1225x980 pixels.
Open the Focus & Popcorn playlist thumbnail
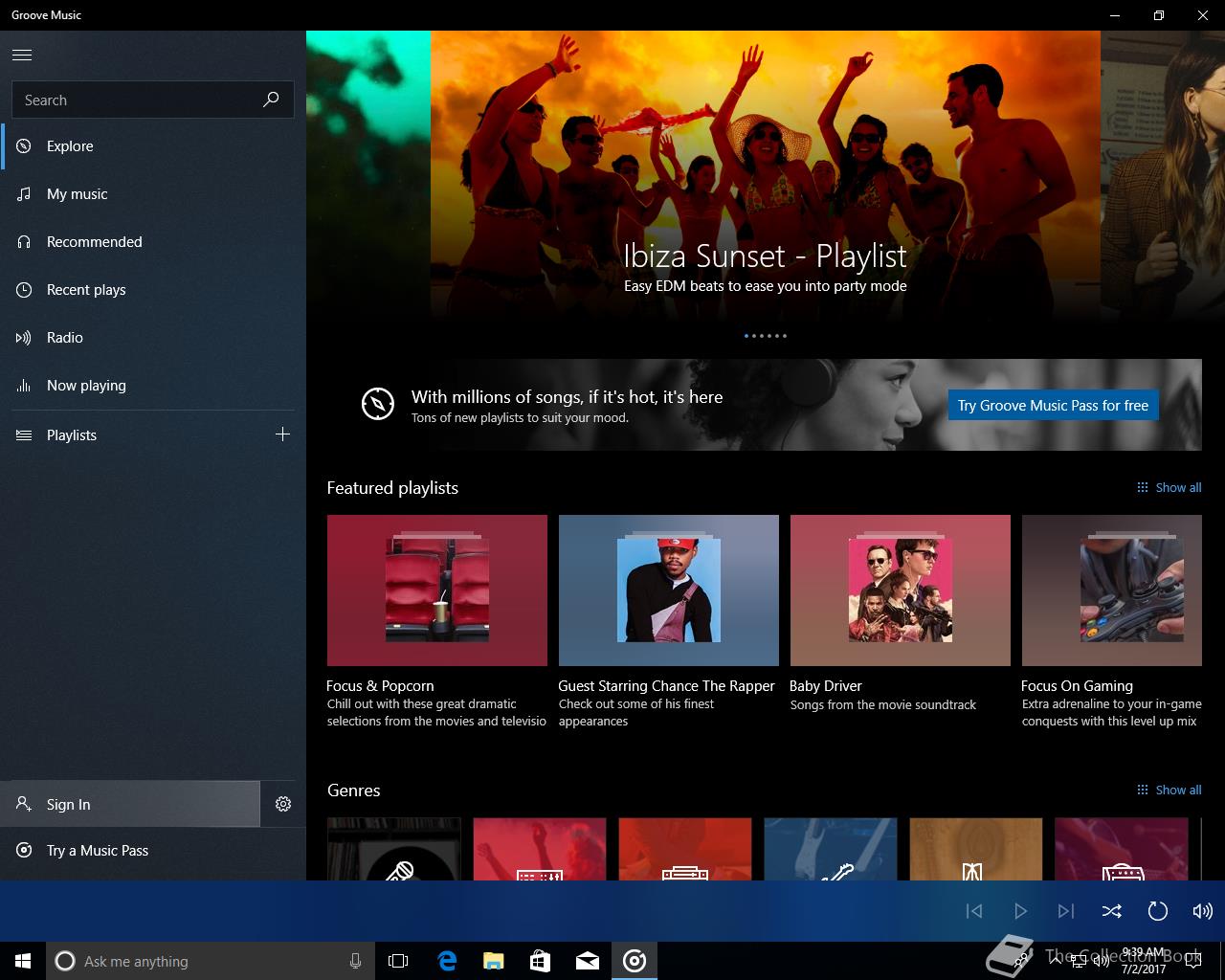pyautogui.click(x=437, y=590)
